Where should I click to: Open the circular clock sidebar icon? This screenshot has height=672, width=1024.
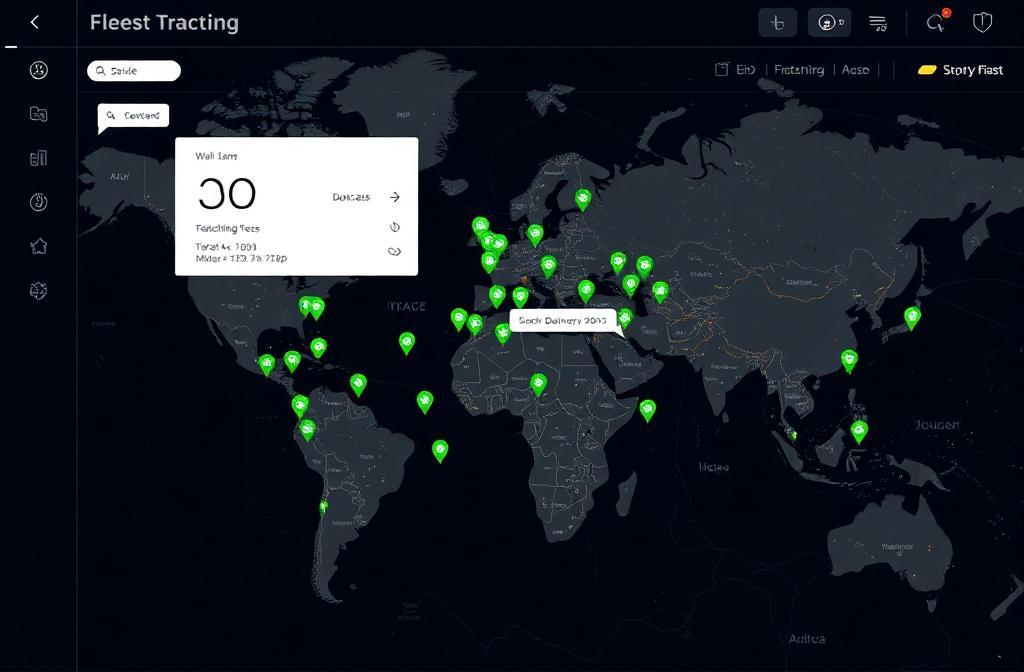click(x=39, y=202)
